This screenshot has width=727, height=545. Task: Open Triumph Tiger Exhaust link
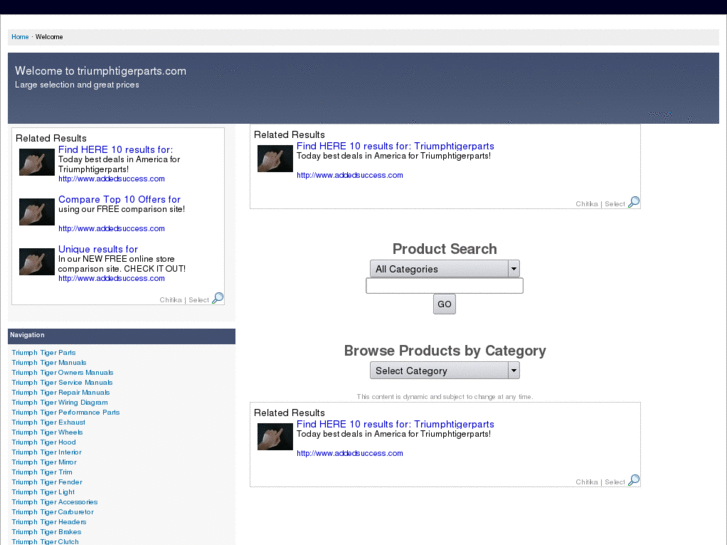click(48, 423)
